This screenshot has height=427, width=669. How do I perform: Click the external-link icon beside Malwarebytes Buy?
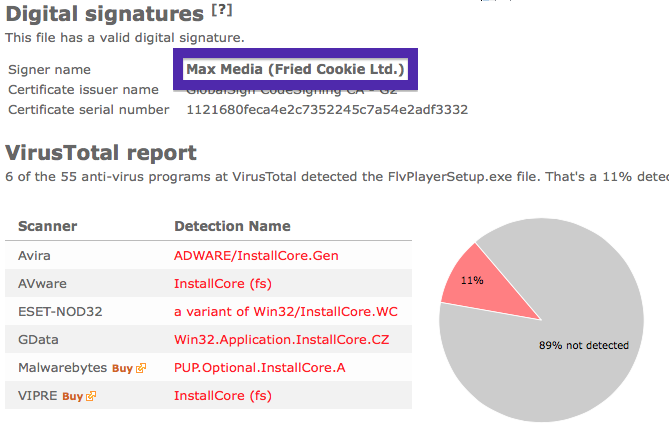(141, 368)
